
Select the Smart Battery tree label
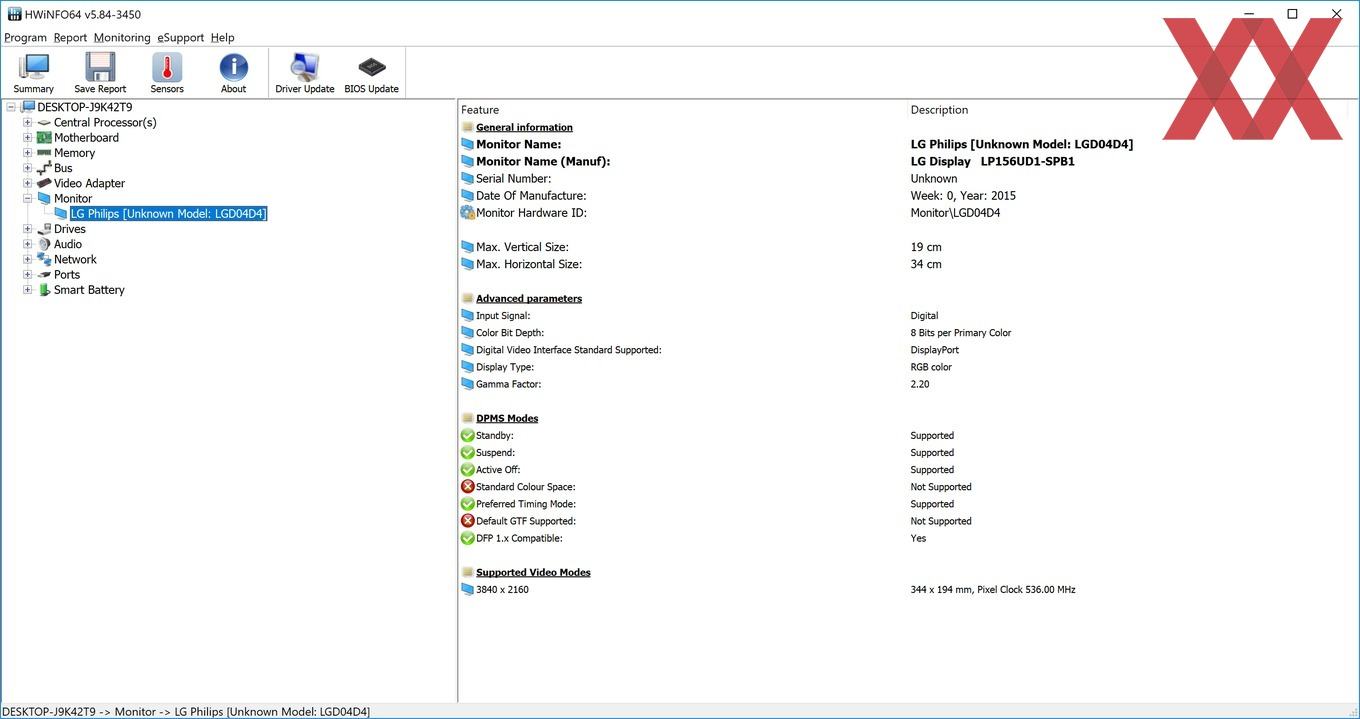tap(89, 290)
